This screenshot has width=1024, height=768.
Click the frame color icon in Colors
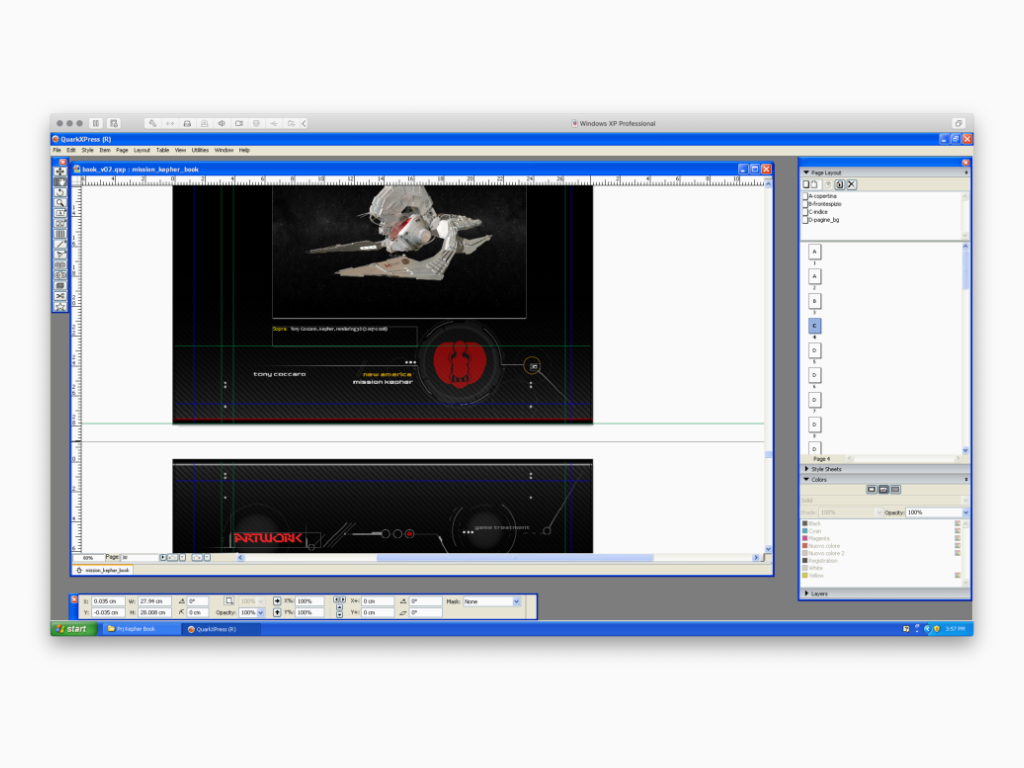[x=871, y=489]
